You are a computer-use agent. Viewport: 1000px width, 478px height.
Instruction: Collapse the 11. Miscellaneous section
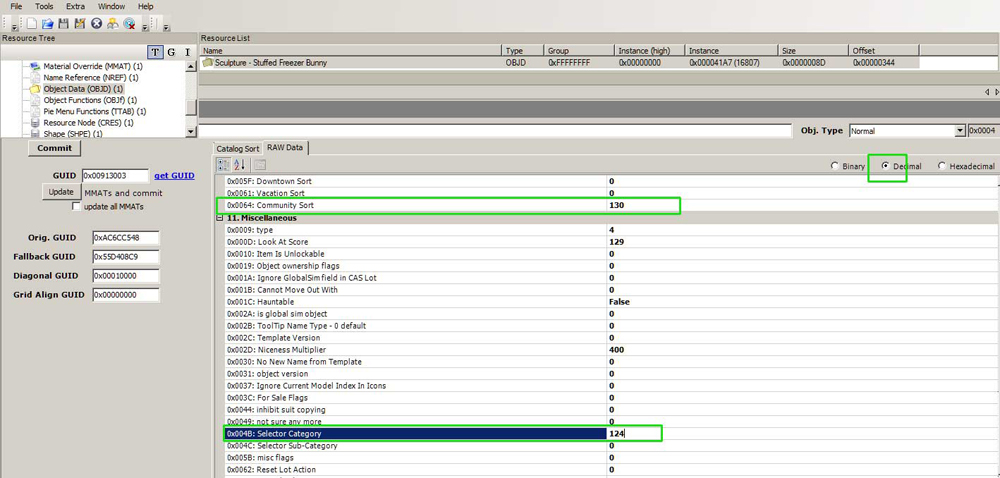tap(219, 217)
